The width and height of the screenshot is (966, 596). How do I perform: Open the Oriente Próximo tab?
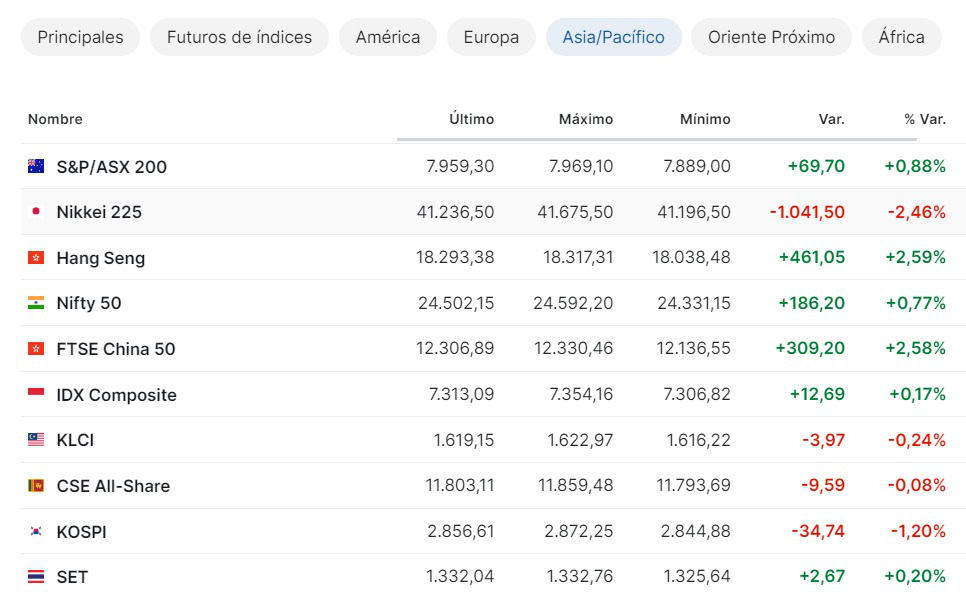coord(771,37)
